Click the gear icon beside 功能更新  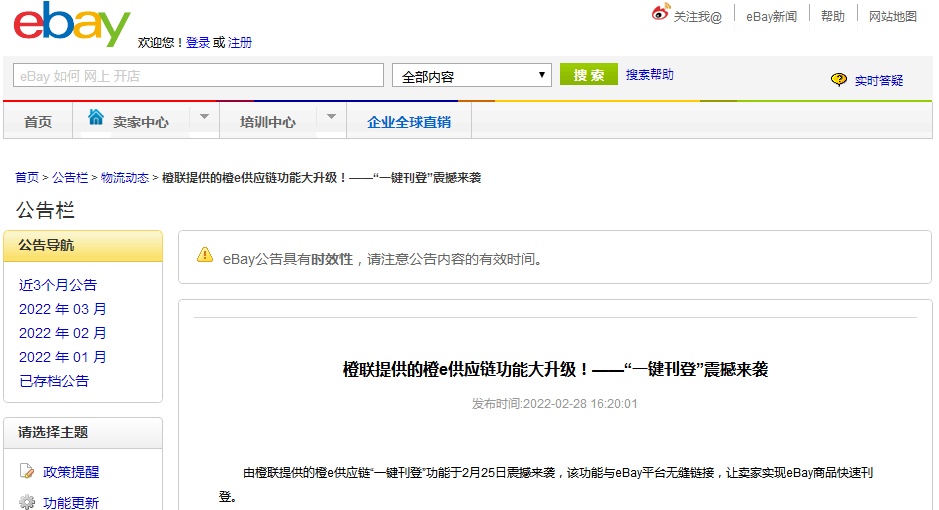[x=27, y=502]
